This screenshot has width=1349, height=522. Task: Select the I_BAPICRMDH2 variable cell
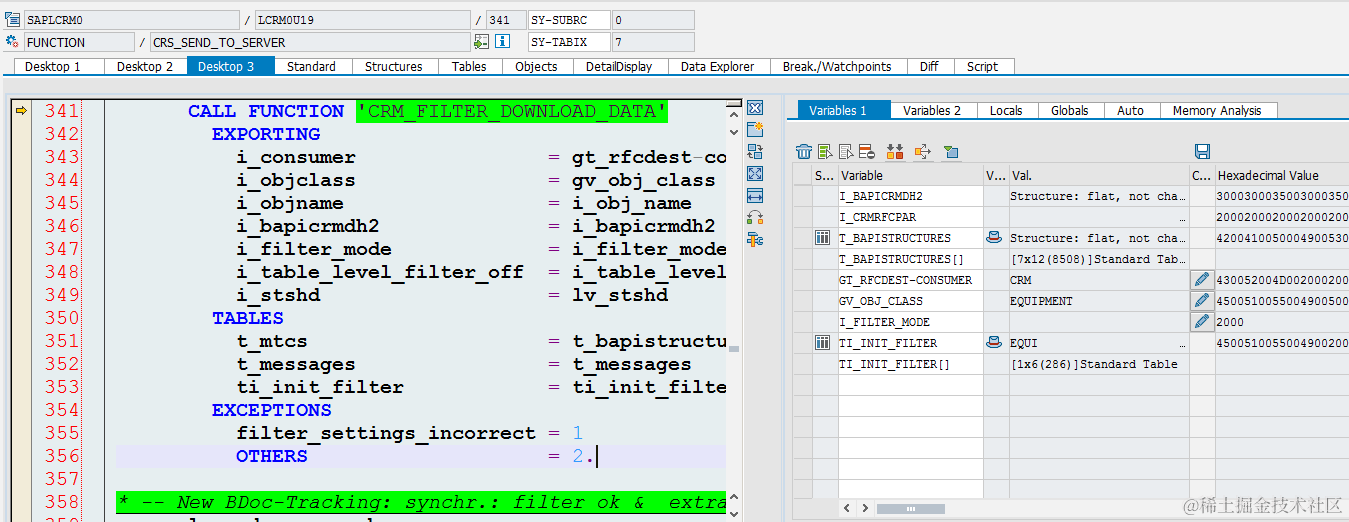click(x=910, y=196)
